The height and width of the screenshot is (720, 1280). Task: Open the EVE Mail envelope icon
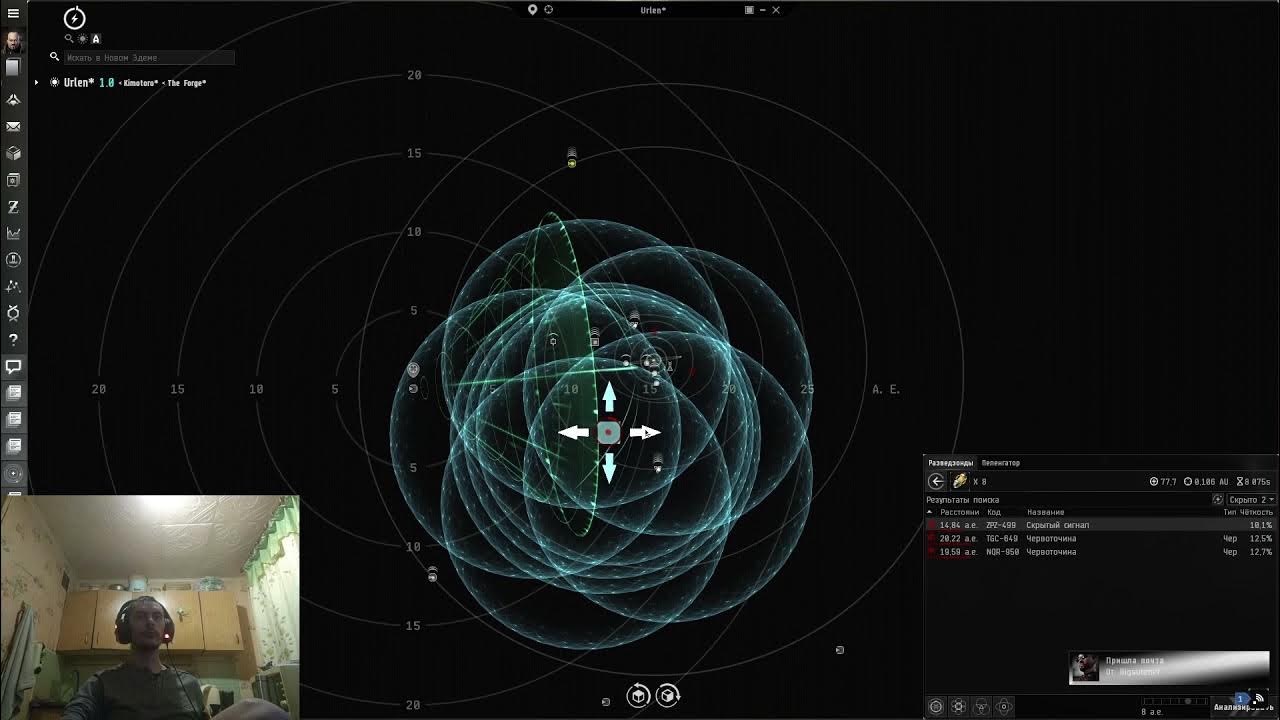[x=13, y=127]
